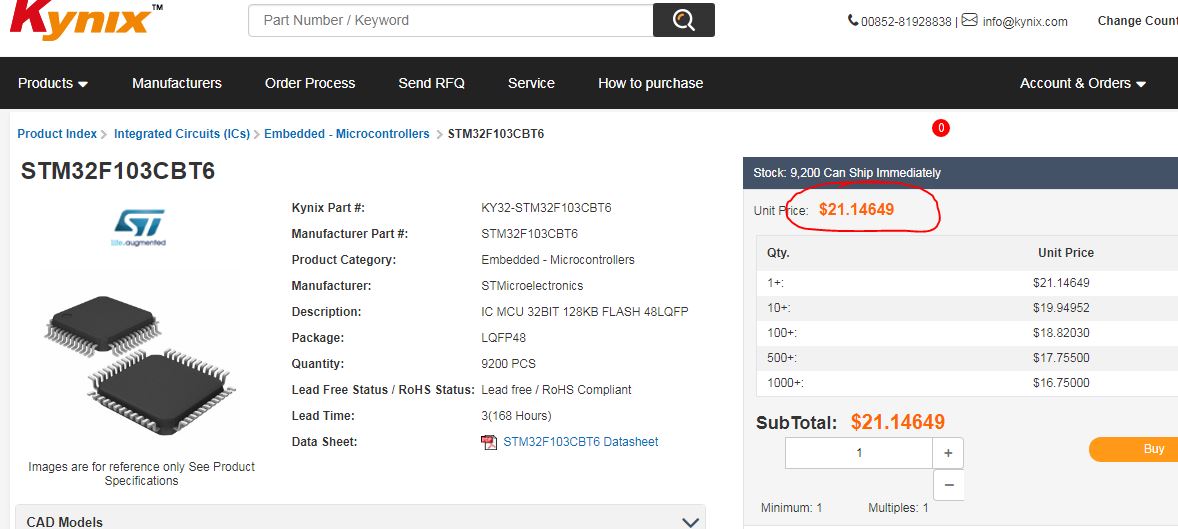
Task: Follow Embedded - Microcontrollers breadcrumb link
Action: (x=346, y=134)
